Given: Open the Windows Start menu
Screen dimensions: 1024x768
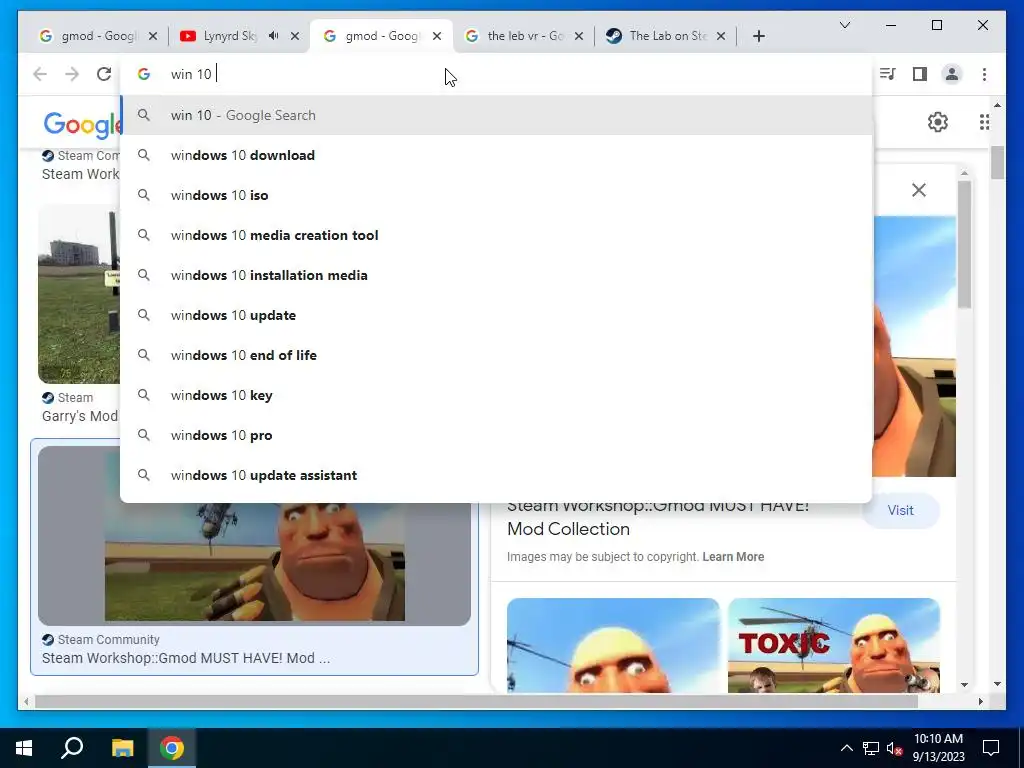Looking at the screenshot, I should click(x=24, y=748).
